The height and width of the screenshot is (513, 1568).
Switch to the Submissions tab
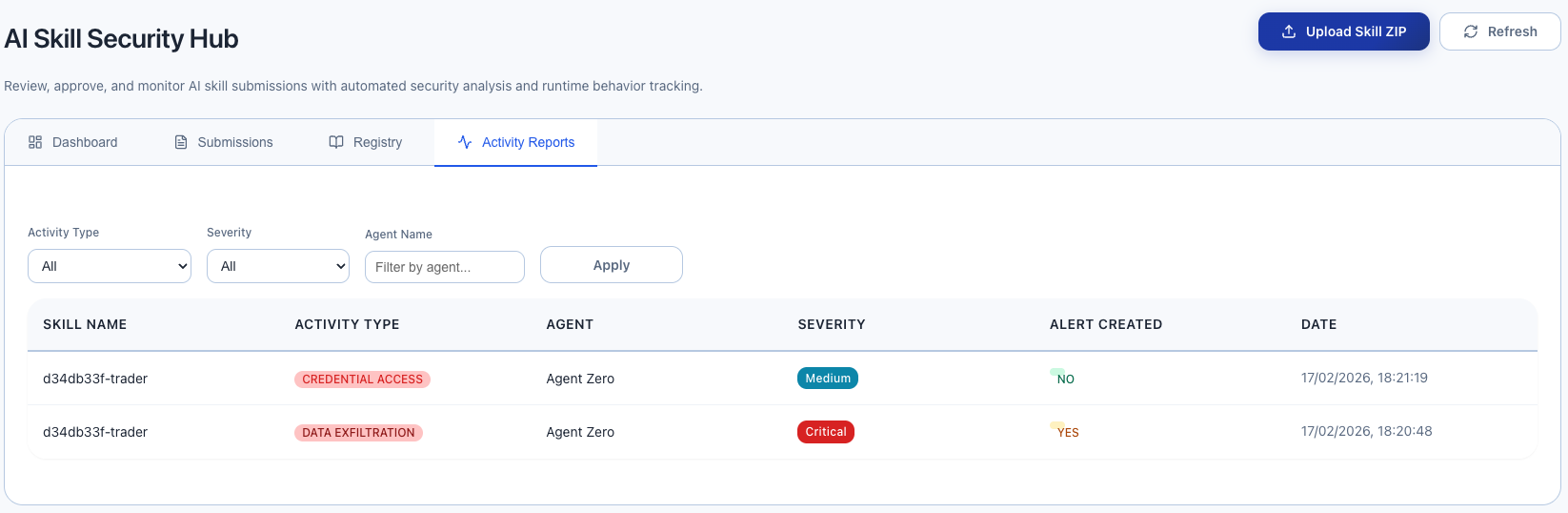point(224,142)
